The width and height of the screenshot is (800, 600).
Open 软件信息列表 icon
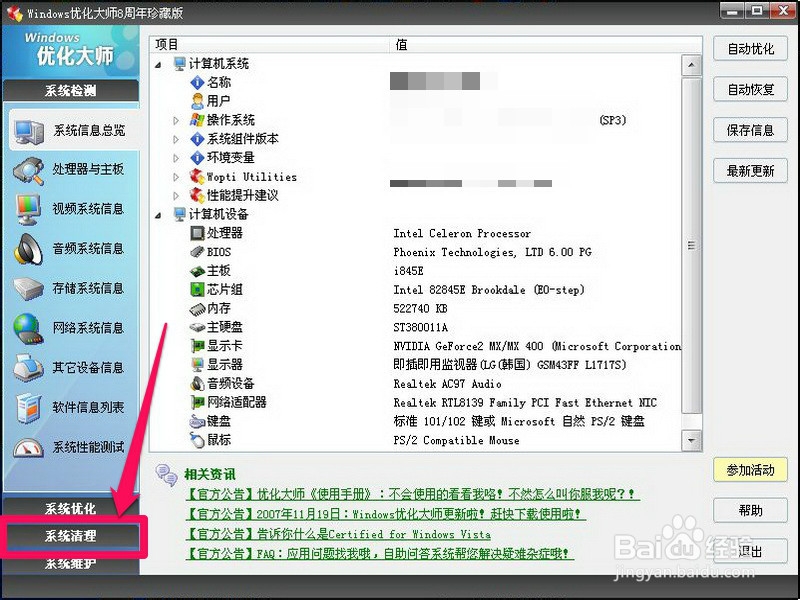coord(28,408)
